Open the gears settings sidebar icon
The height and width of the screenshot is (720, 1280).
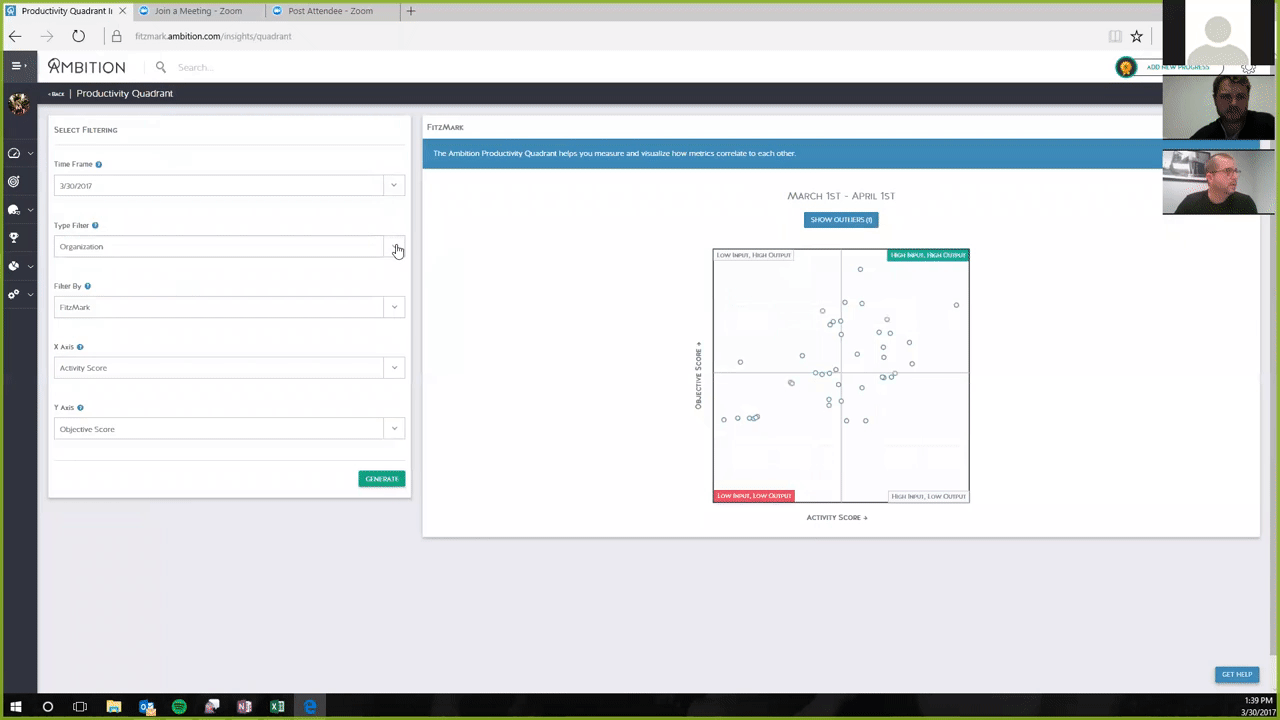[14, 294]
